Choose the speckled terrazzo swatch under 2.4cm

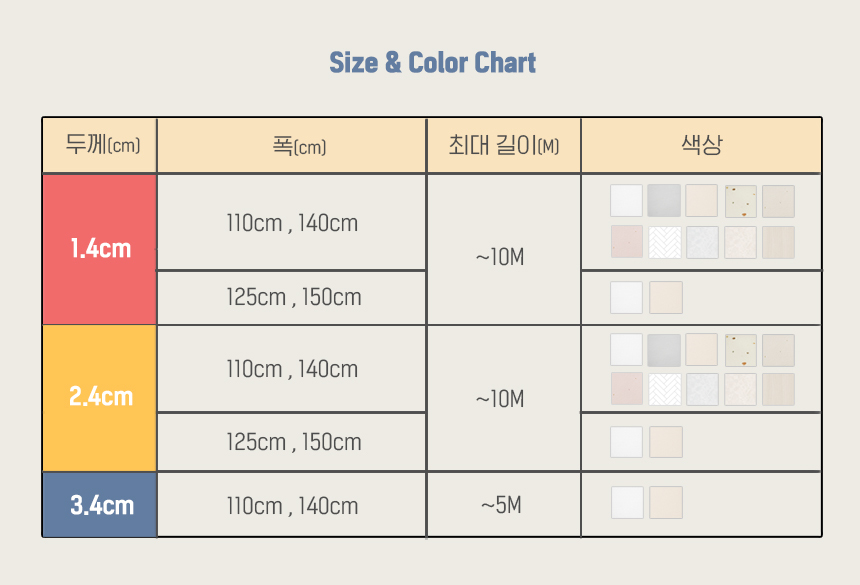[x=741, y=350]
